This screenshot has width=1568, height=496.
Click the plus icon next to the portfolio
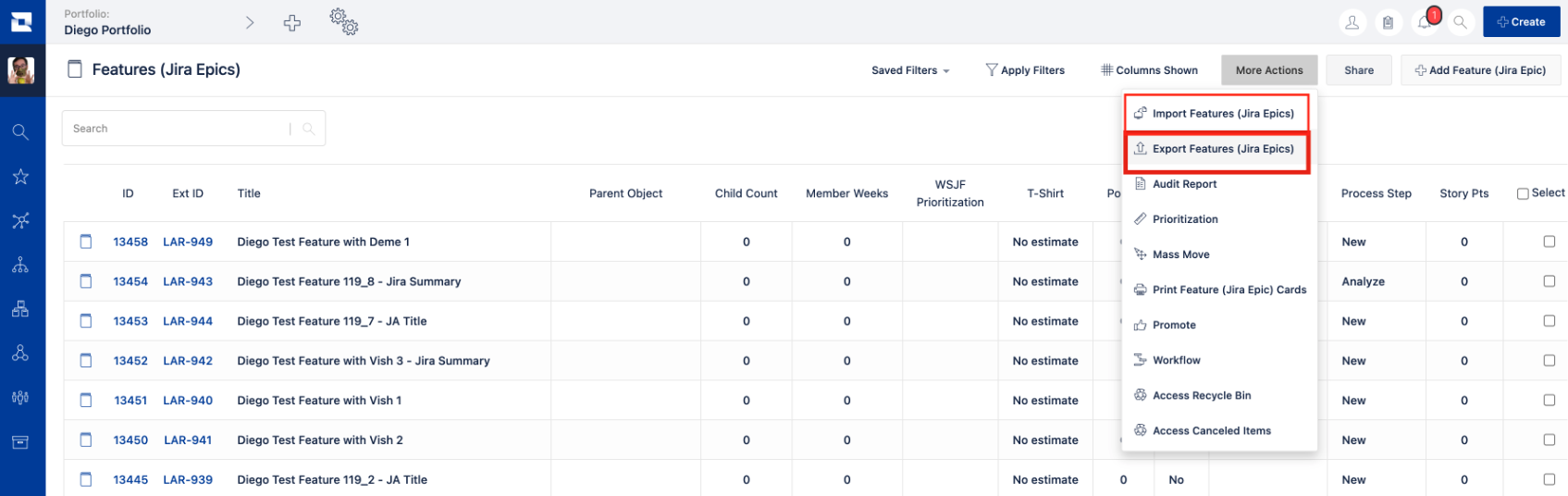[x=292, y=23]
